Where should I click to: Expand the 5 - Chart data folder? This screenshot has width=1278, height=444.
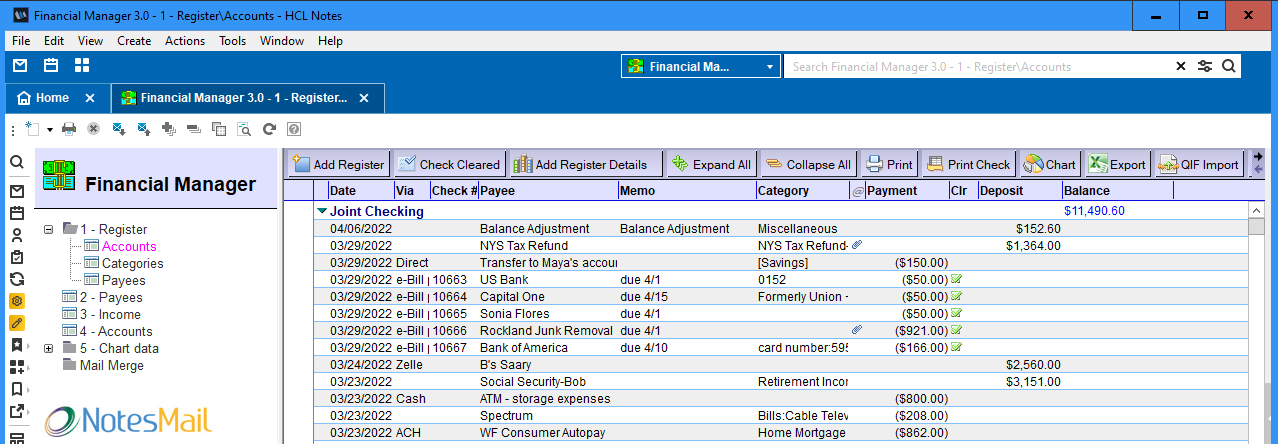[x=49, y=348]
